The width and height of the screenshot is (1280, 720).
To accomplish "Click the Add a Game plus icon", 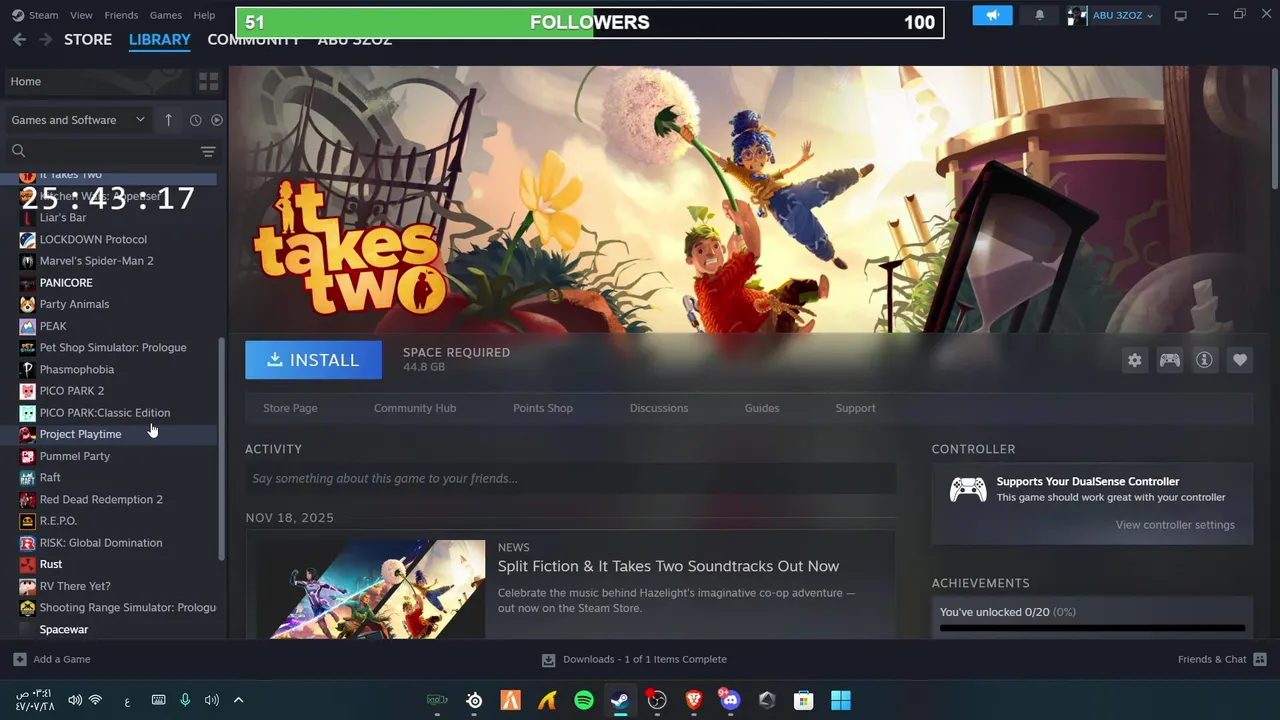I will [20, 659].
